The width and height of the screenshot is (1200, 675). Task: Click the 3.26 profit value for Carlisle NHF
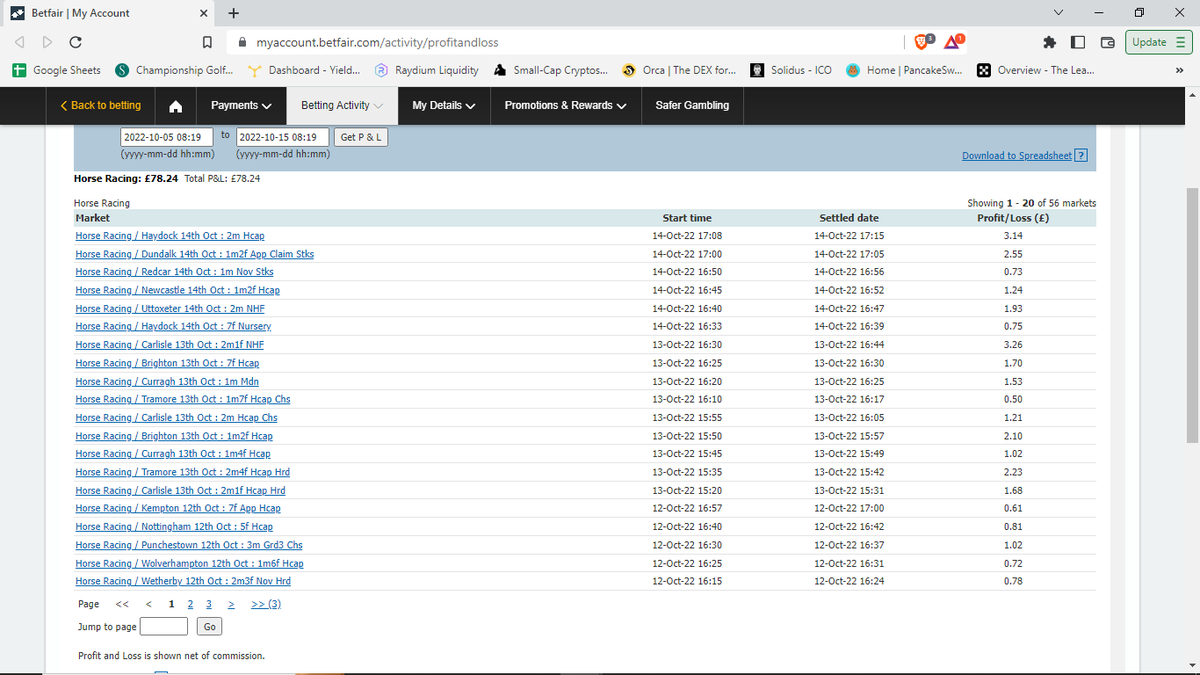tap(1013, 344)
